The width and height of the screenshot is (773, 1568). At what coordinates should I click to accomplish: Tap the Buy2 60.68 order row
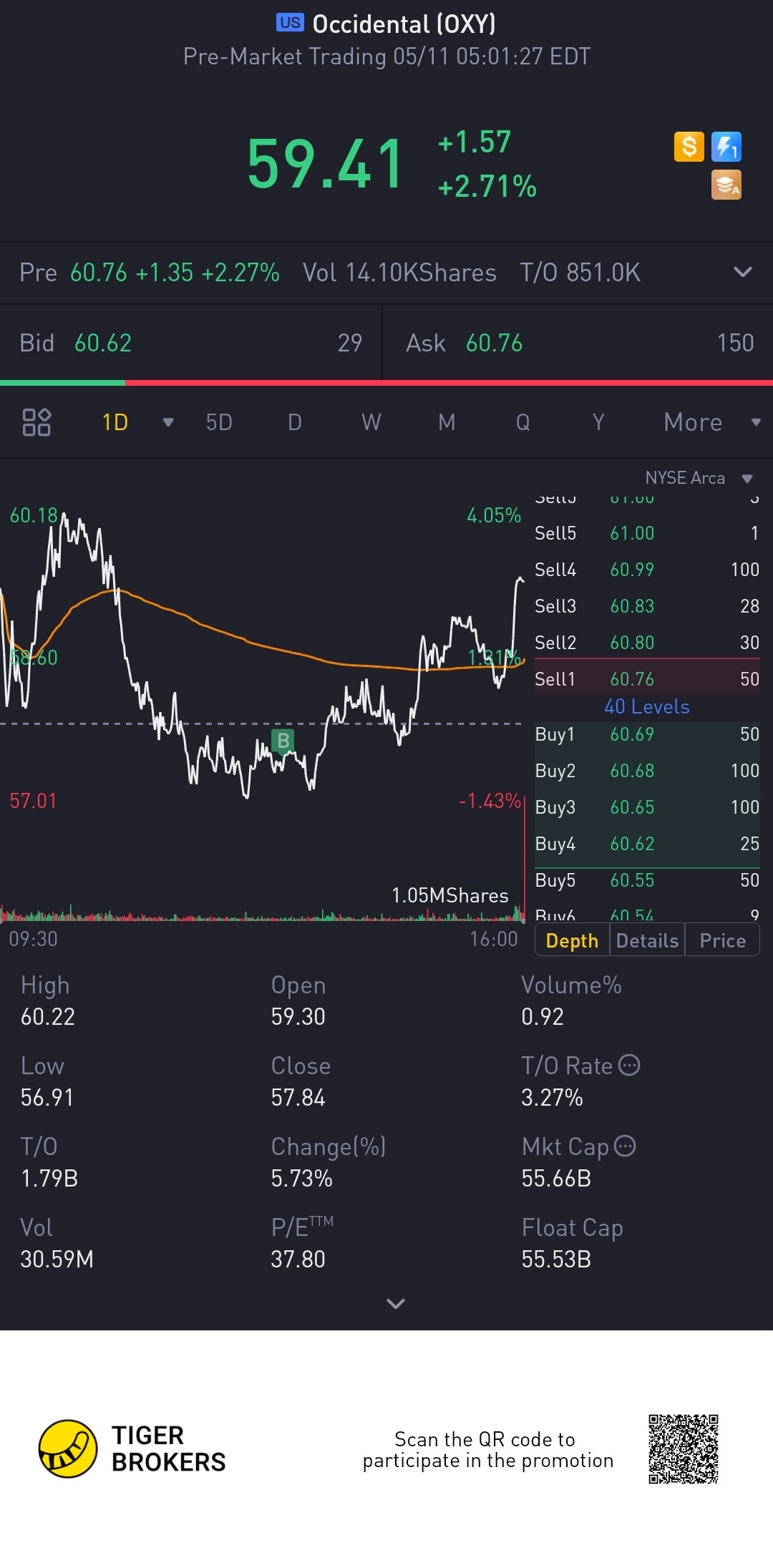coord(647,770)
